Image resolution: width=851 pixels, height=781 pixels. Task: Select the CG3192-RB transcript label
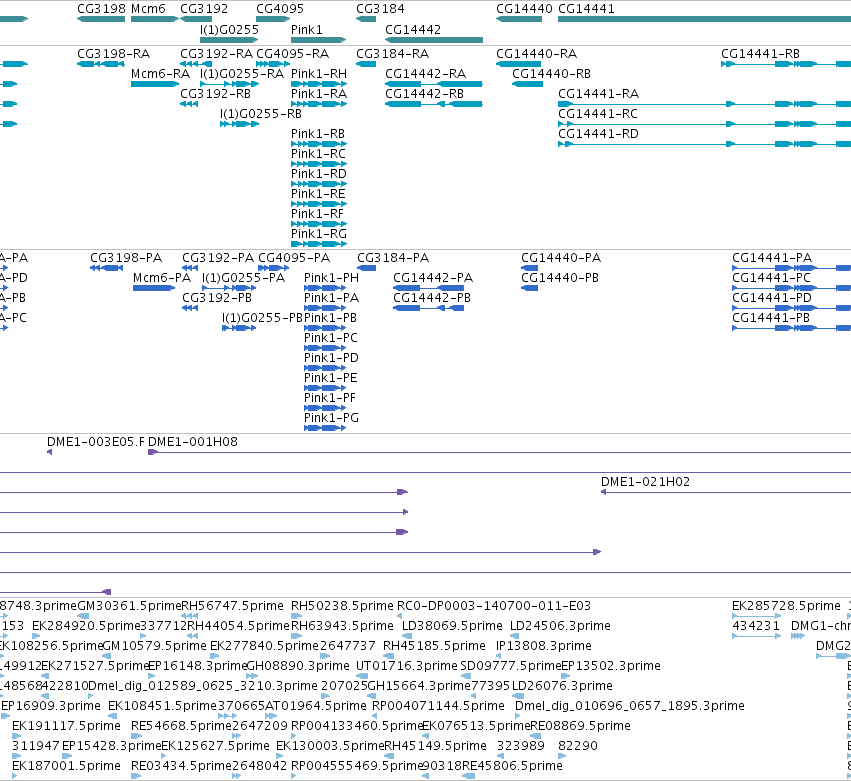pyautogui.click(x=215, y=93)
